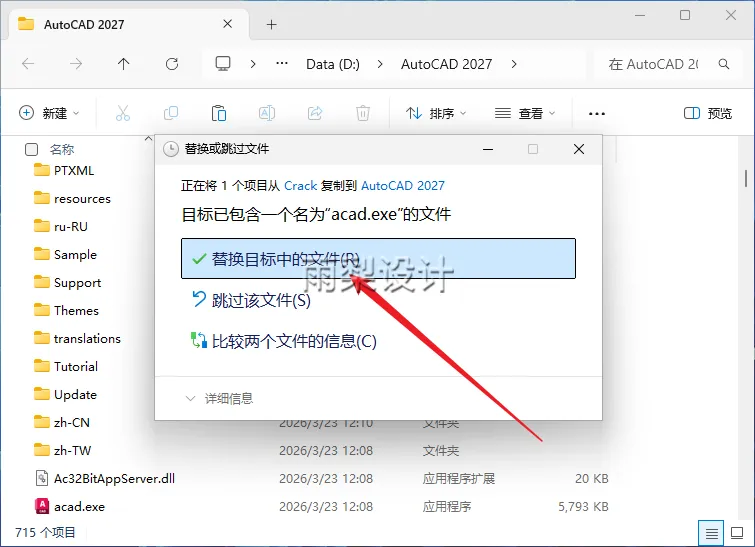Choose Compare info for both files
Viewport: 755px width, 547px height.
[x=284, y=341]
